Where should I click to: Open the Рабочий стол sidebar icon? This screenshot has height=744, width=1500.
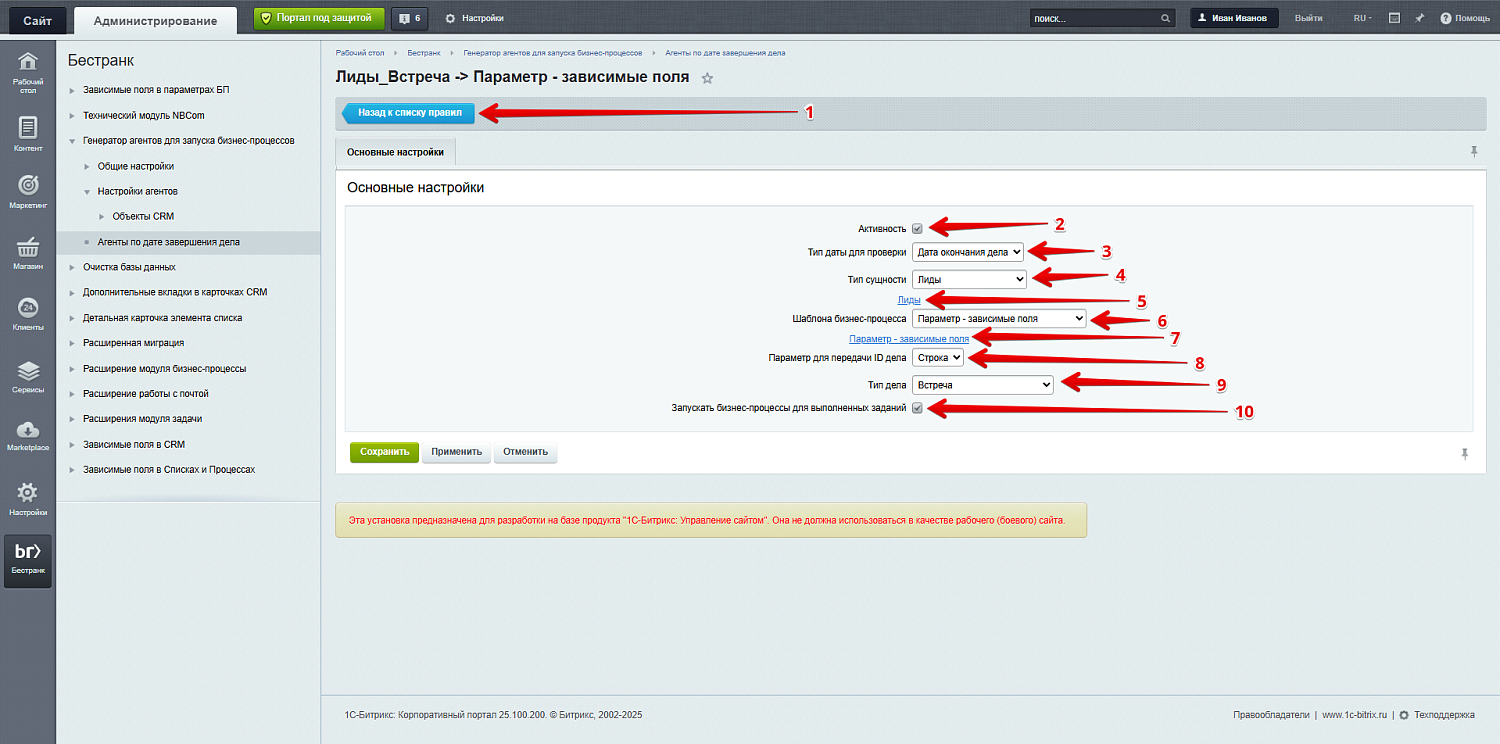click(x=28, y=66)
